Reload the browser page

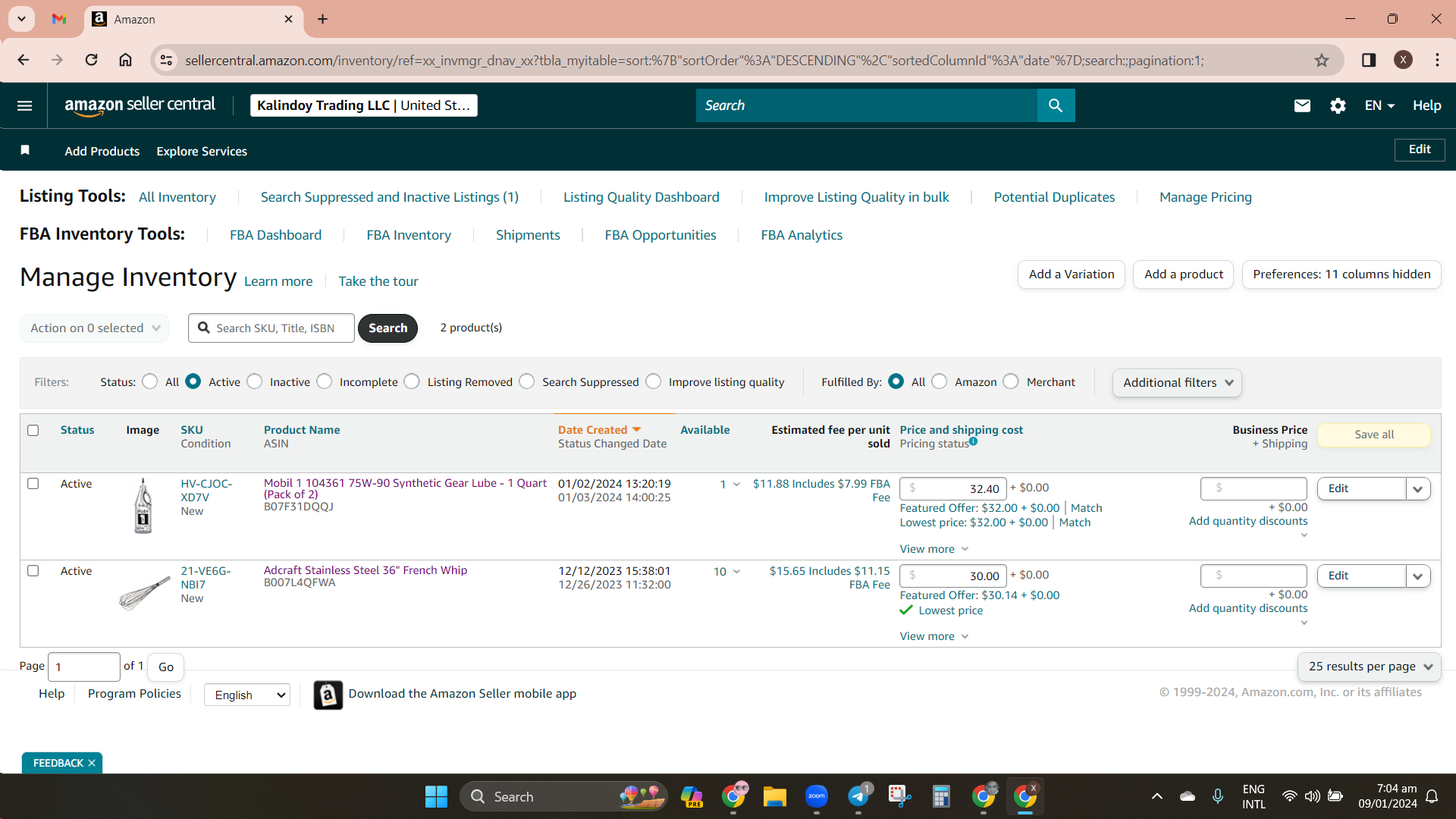point(91,60)
